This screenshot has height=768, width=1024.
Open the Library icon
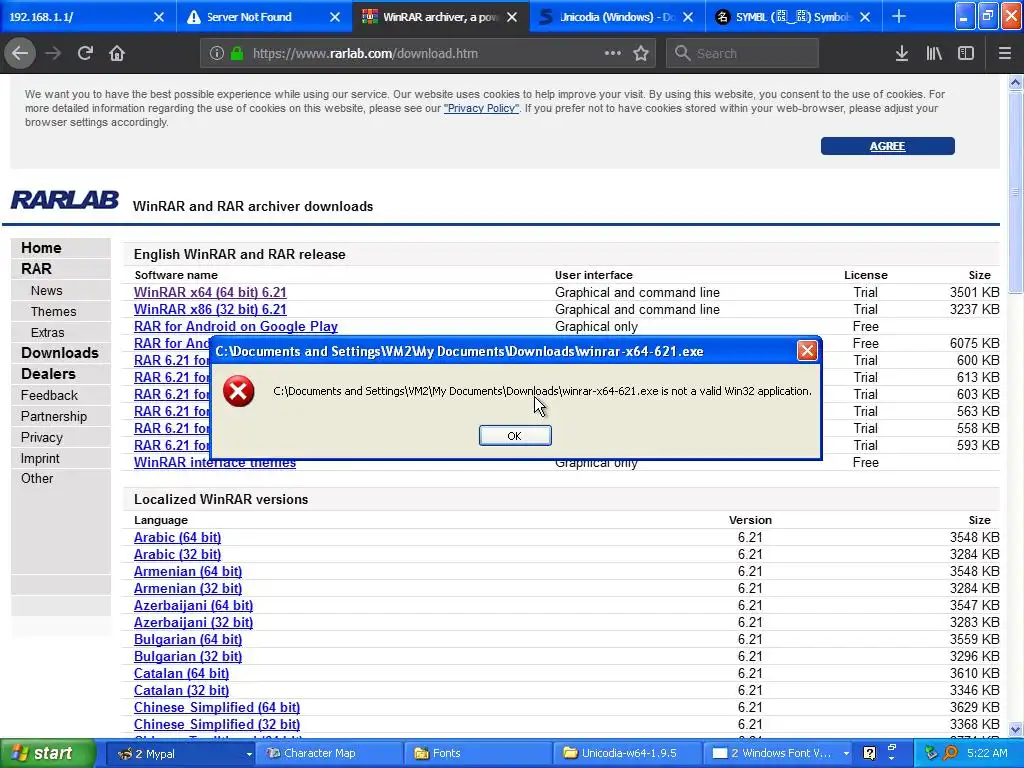[934, 54]
